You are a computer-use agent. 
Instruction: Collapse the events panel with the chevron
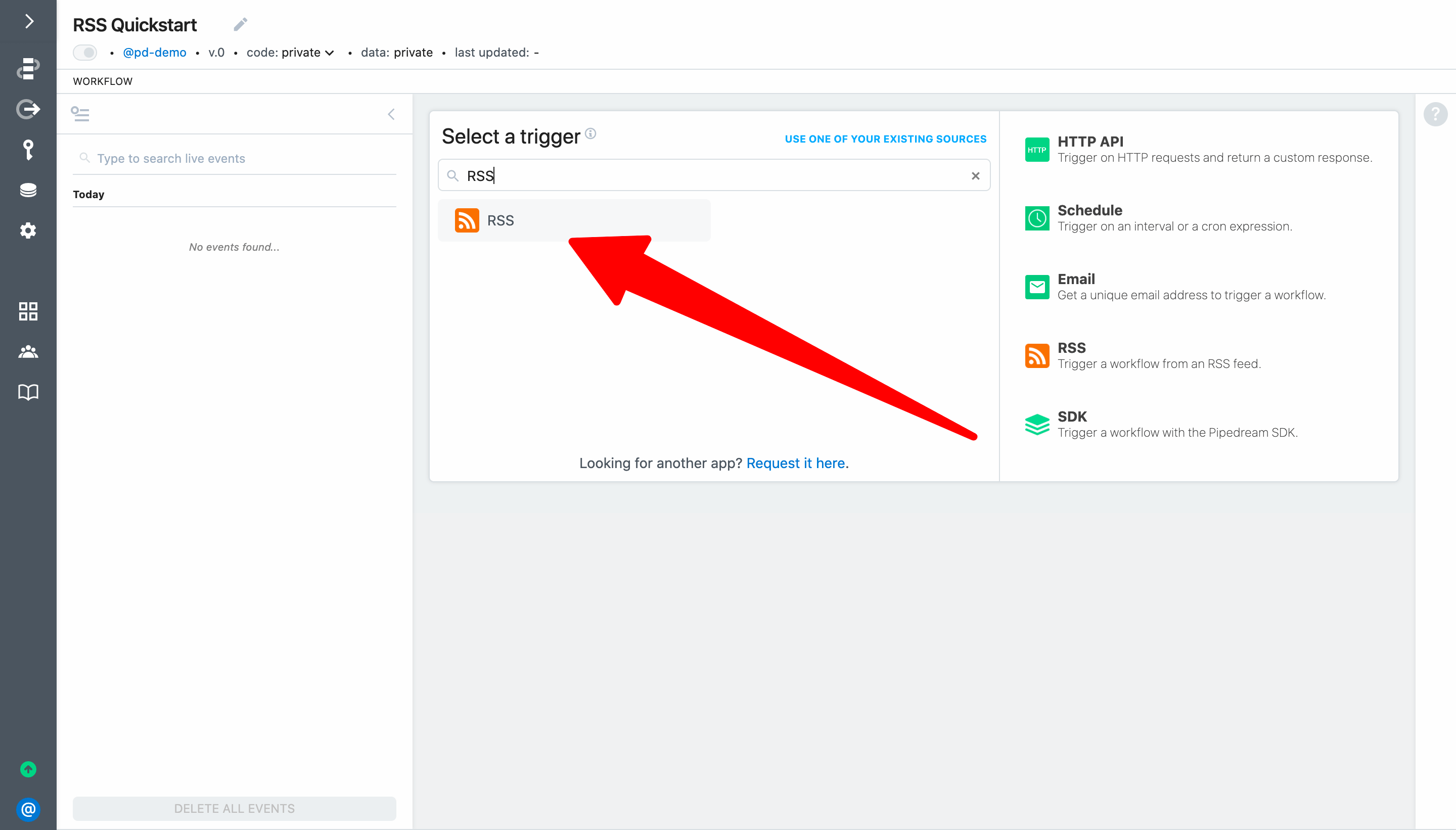pyautogui.click(x=391, y=114)
